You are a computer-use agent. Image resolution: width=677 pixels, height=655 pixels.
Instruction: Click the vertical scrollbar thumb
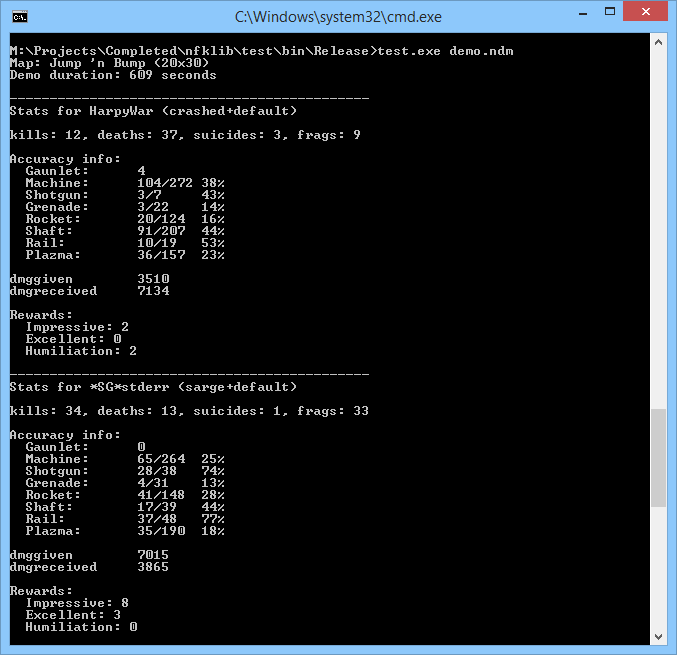coord(658,458)
